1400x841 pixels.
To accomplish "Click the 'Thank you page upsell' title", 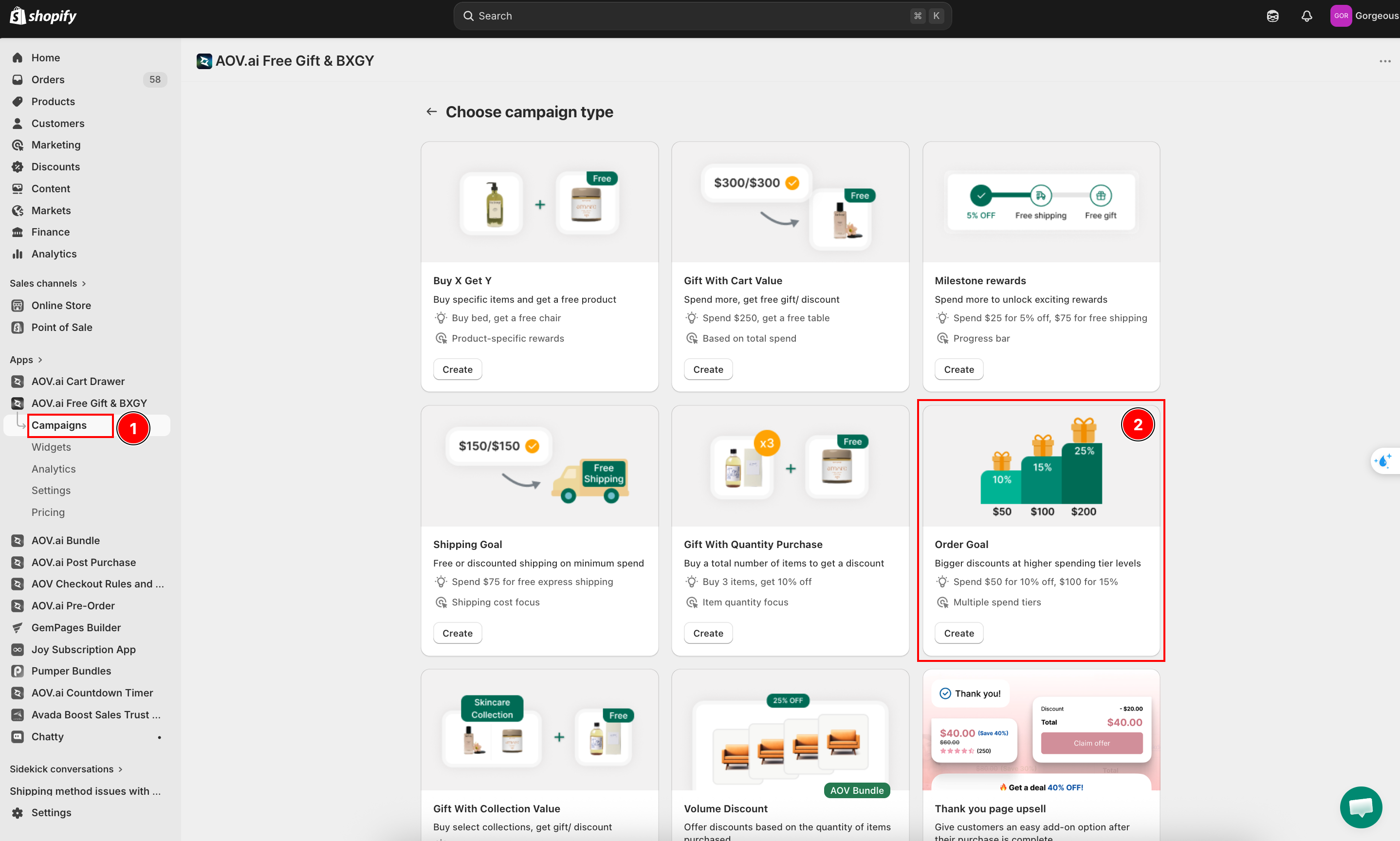I will 990,809.
